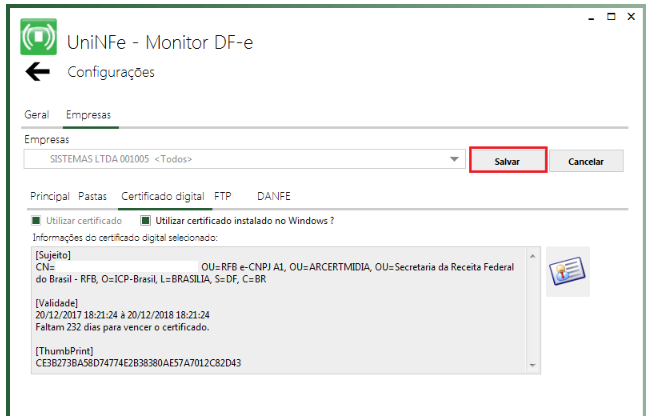Click the certificate info scrollbar up arrow
The image size is (650, 416).
(533, 256)
